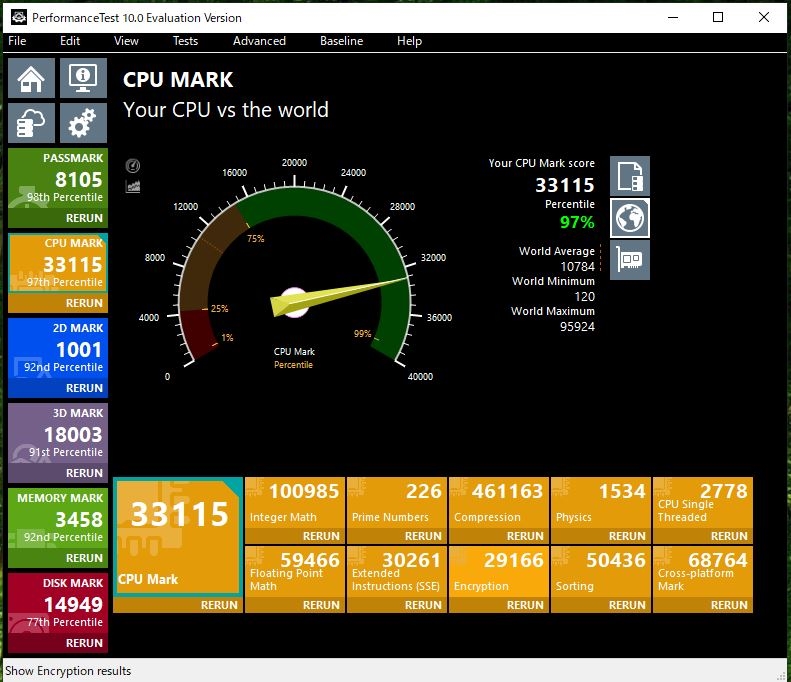Click the World Average 10784 value

point(578,266)
